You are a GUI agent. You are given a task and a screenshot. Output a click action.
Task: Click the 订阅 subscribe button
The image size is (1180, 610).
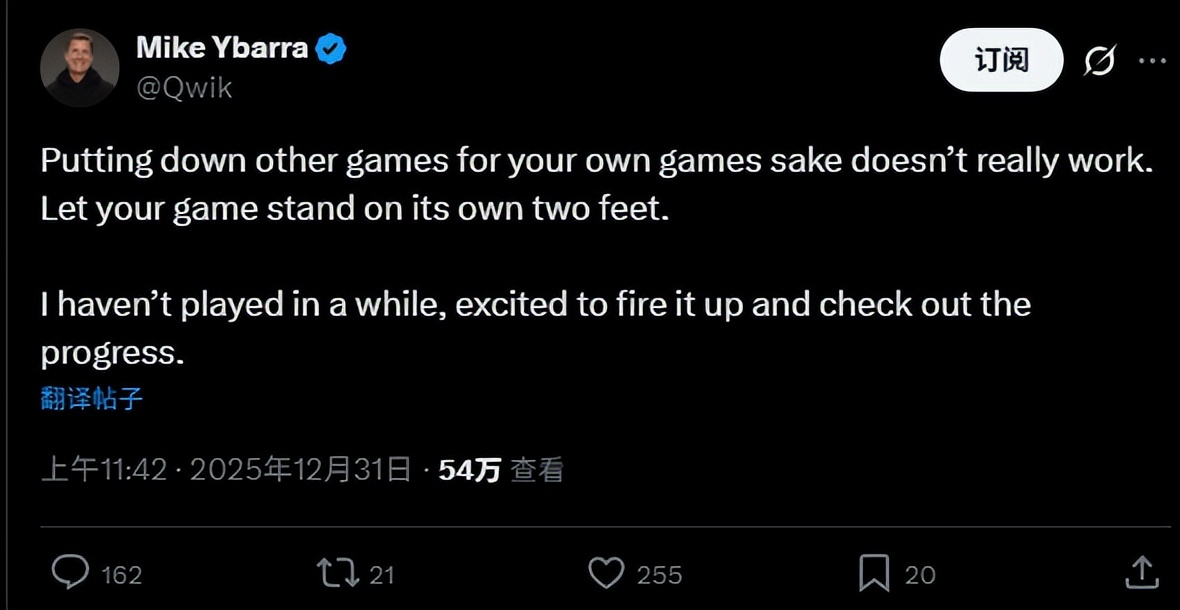(1001, 61)
